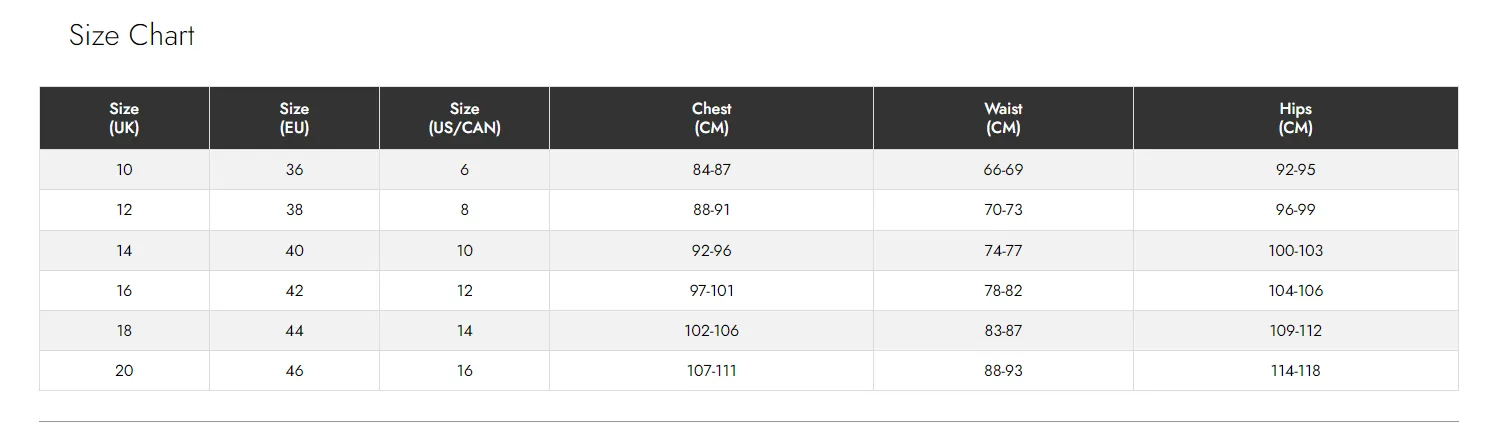1494x447 pixels.
Task: Select the Size (EU) column header
Action: (294, 118)
